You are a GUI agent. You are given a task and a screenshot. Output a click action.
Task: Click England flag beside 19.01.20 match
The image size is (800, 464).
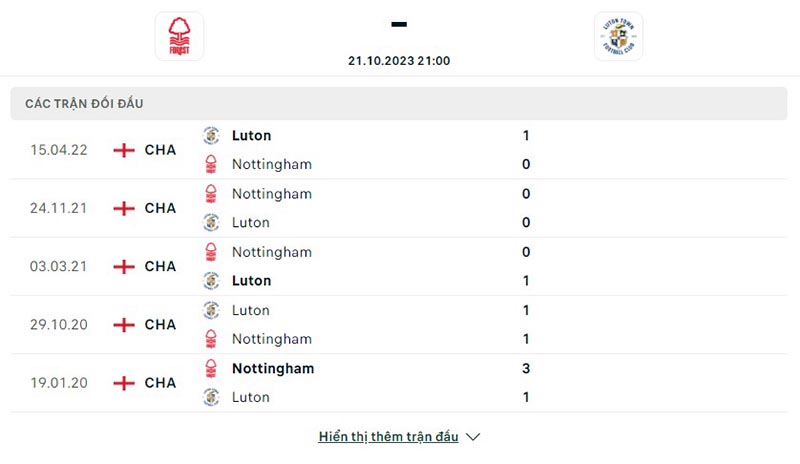pyautogui.click(x=124, y=383)
